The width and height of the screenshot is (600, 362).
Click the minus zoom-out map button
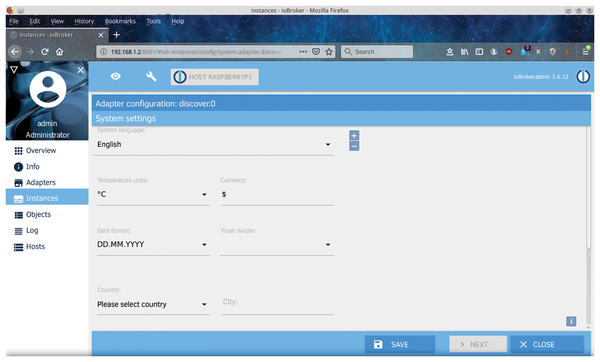[354, 146]
